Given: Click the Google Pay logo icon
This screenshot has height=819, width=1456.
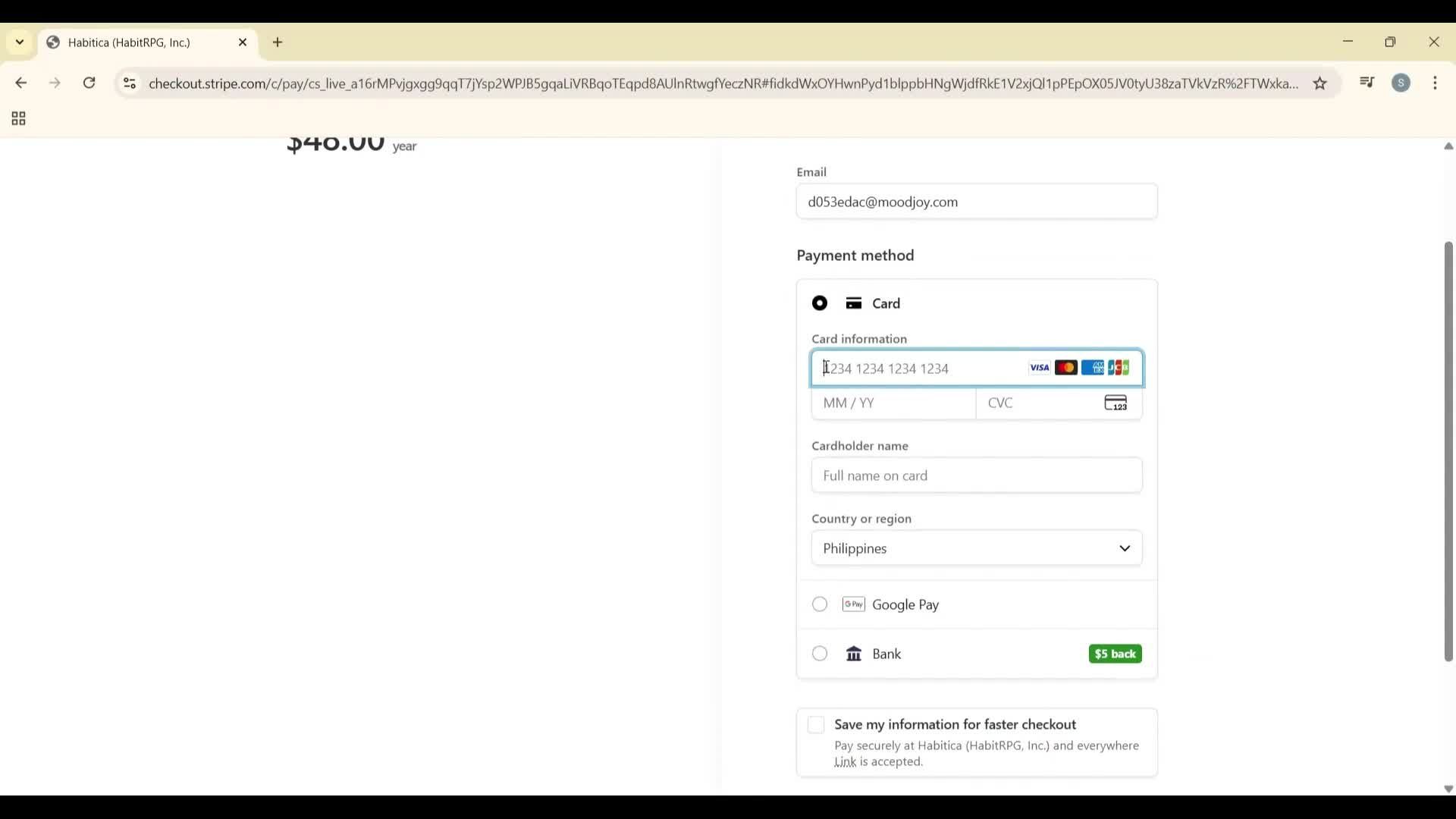Looking at the screenshot, I should click(x=853, y=604).
